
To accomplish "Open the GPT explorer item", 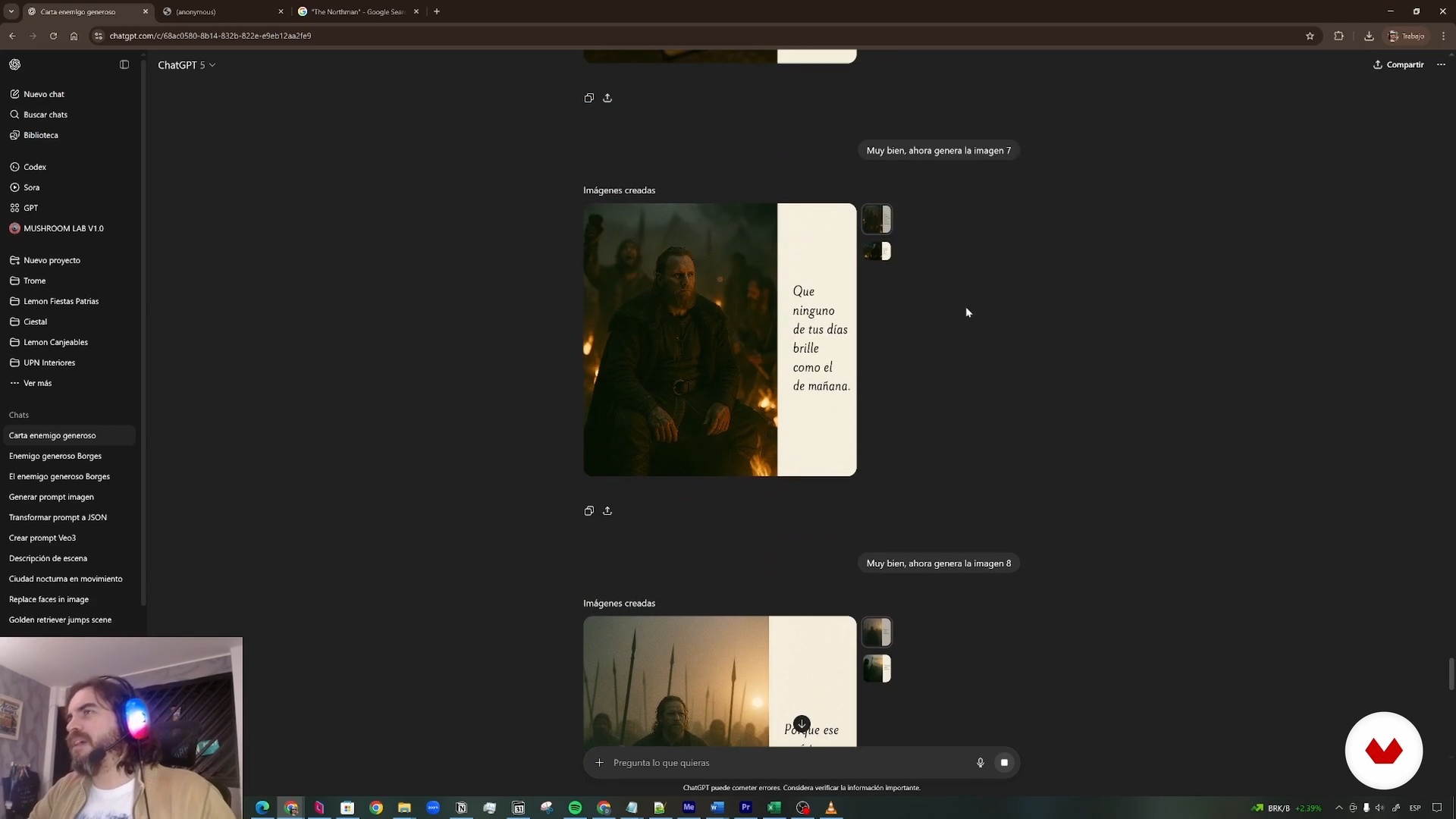I will 31,208.
